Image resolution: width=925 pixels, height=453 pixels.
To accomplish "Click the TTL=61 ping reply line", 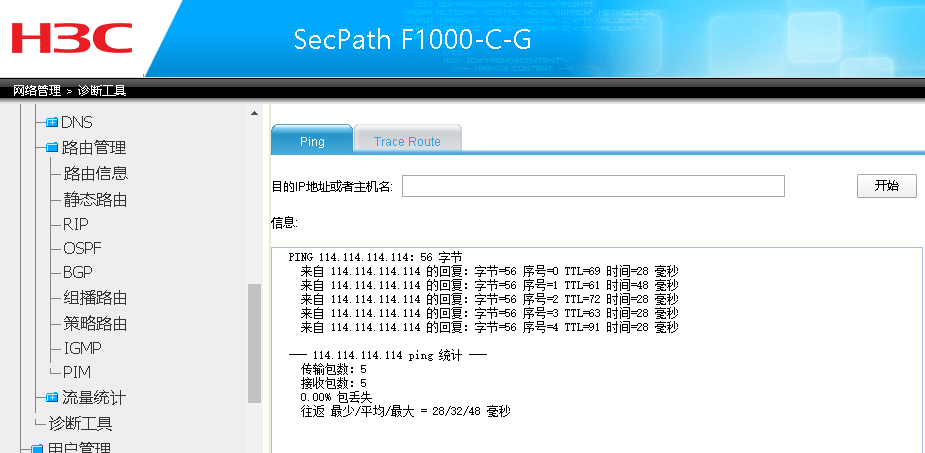I will [490, 285].
